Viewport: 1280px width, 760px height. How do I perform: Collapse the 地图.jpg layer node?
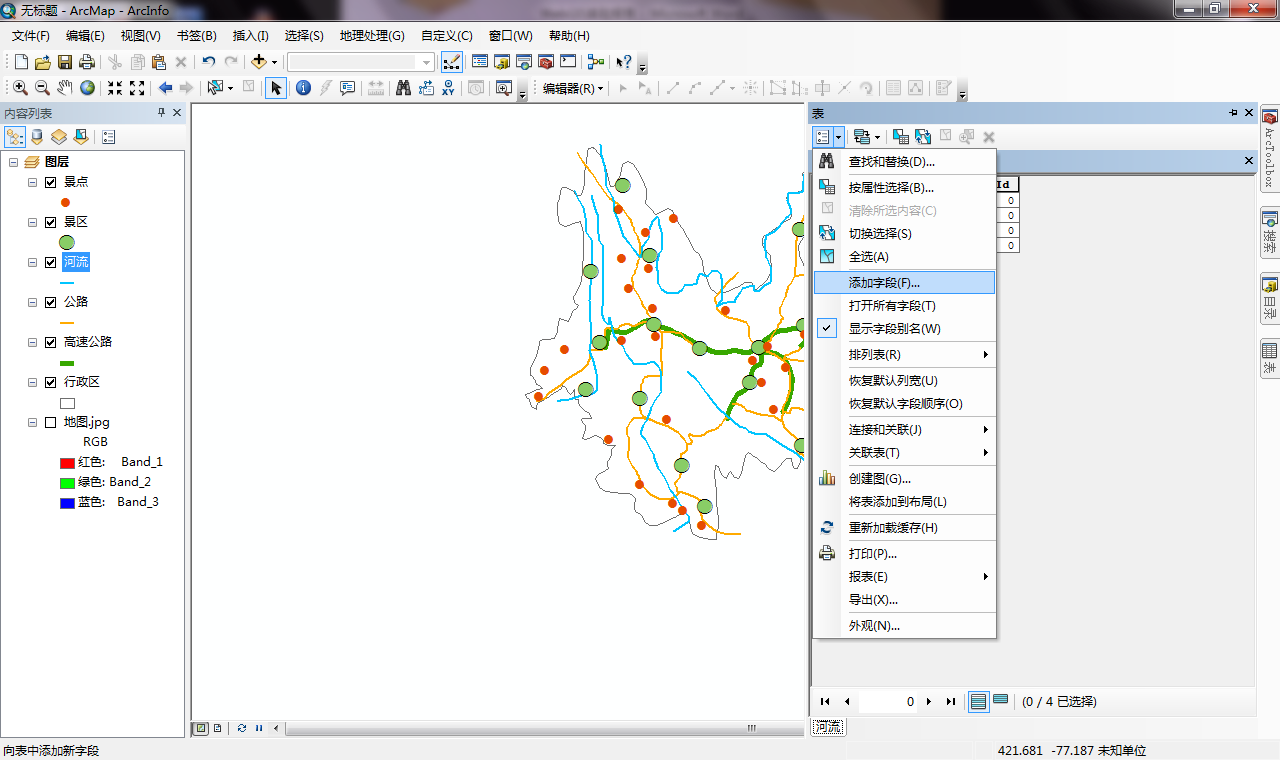click(x=32, y=422)
